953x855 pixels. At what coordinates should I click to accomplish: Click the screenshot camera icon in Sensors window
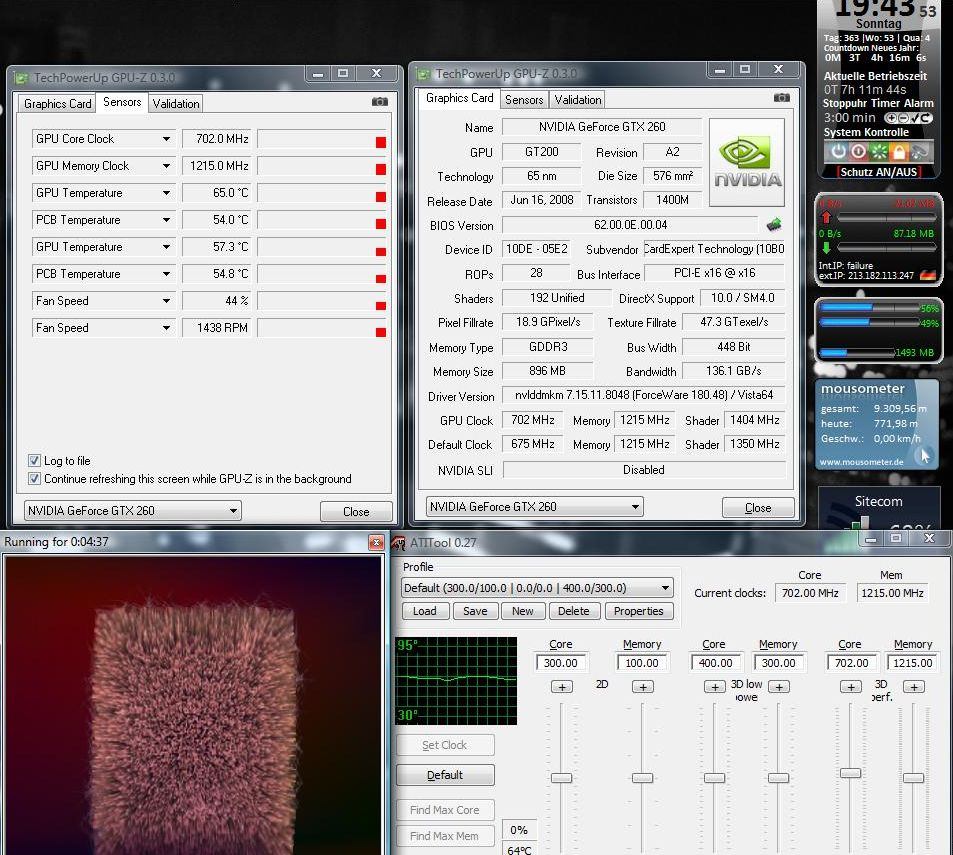(x=380, y=101)
